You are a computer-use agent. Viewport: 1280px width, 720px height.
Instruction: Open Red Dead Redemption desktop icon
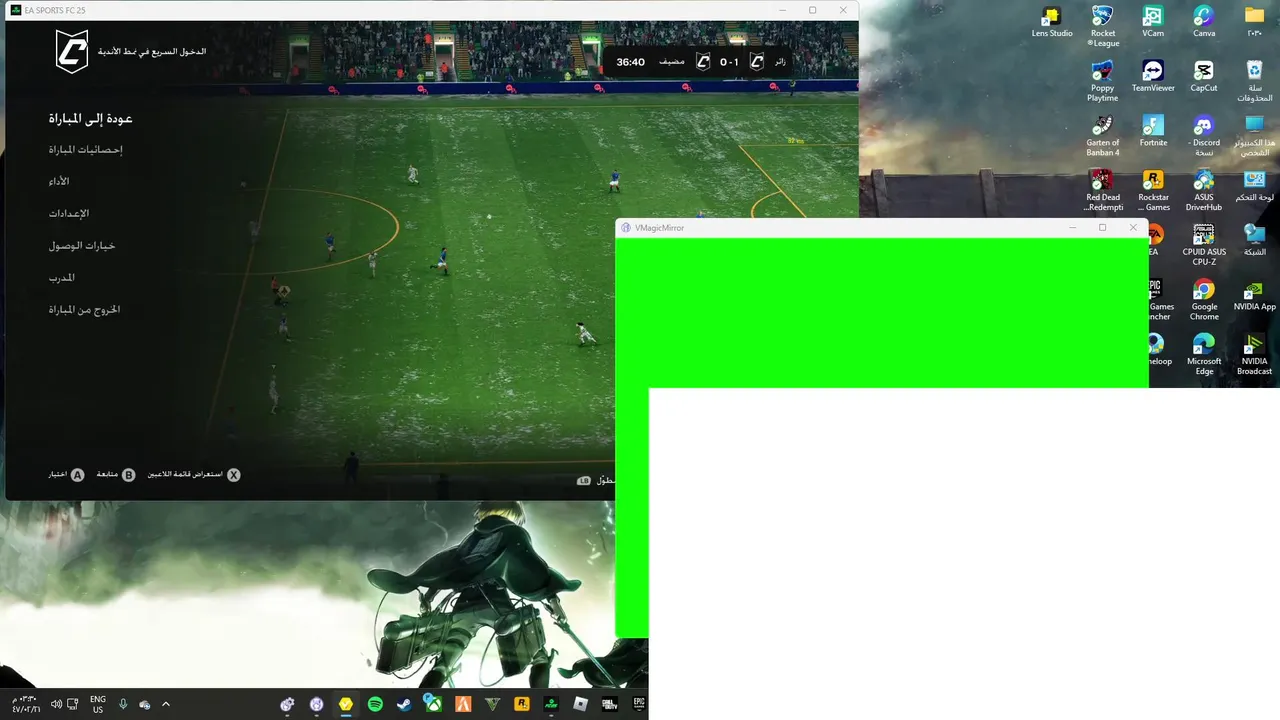click(x=1102, y=190)
